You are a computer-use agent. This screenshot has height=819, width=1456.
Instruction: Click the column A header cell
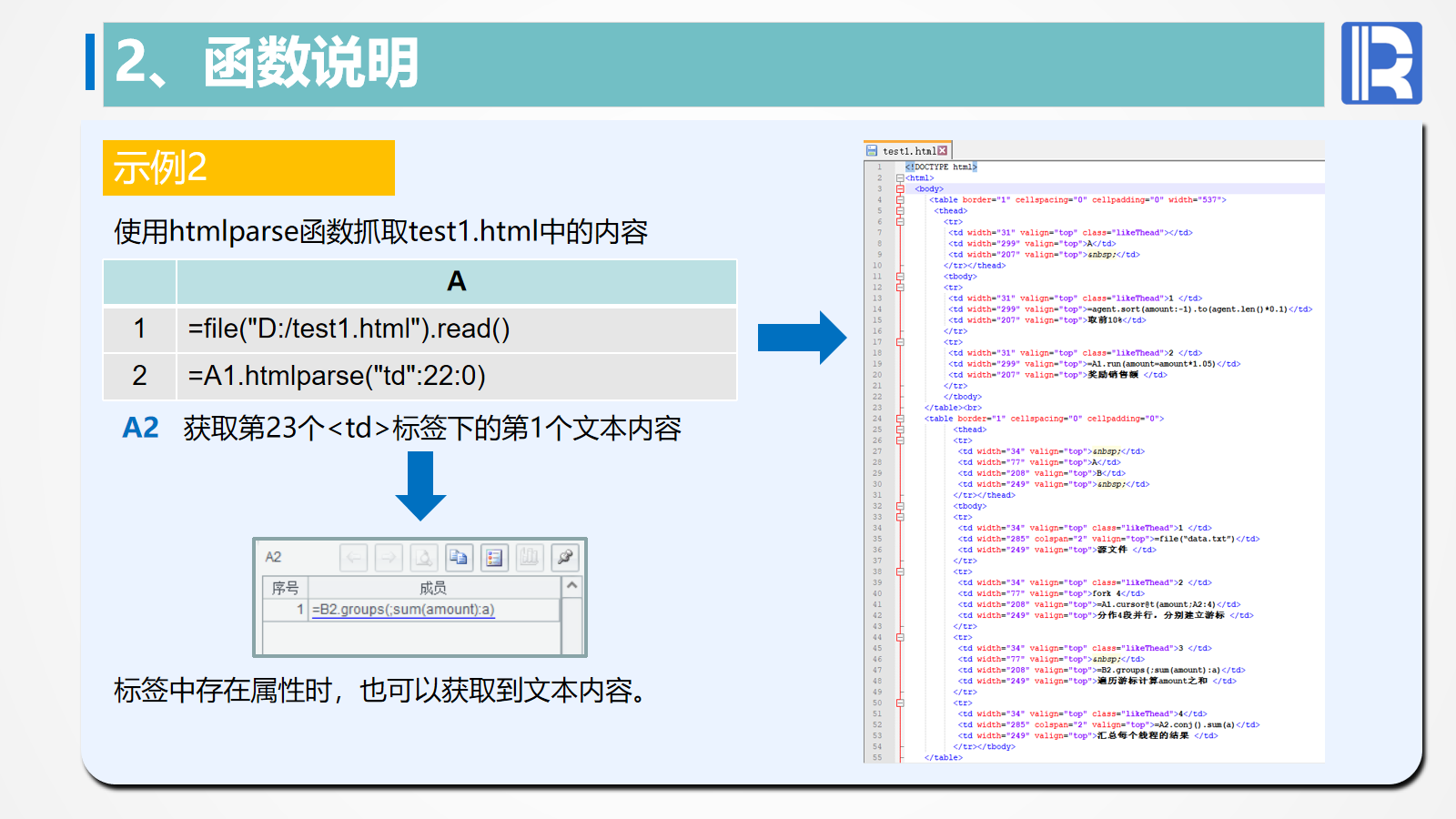pyautogui.click(x=456, y=281)
